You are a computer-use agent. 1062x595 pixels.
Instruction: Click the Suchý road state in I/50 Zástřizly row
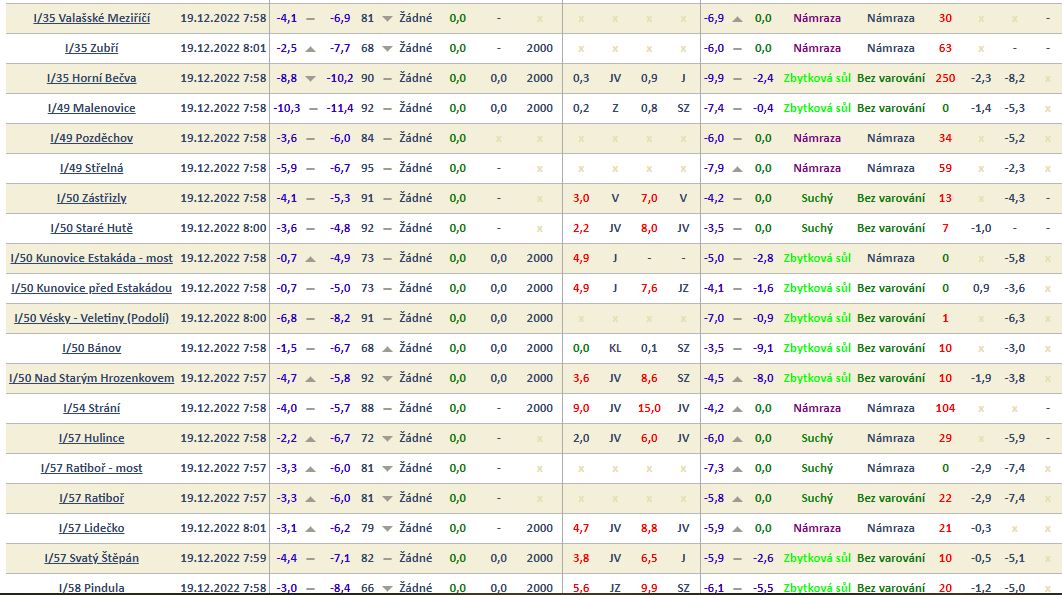point(817,198)
